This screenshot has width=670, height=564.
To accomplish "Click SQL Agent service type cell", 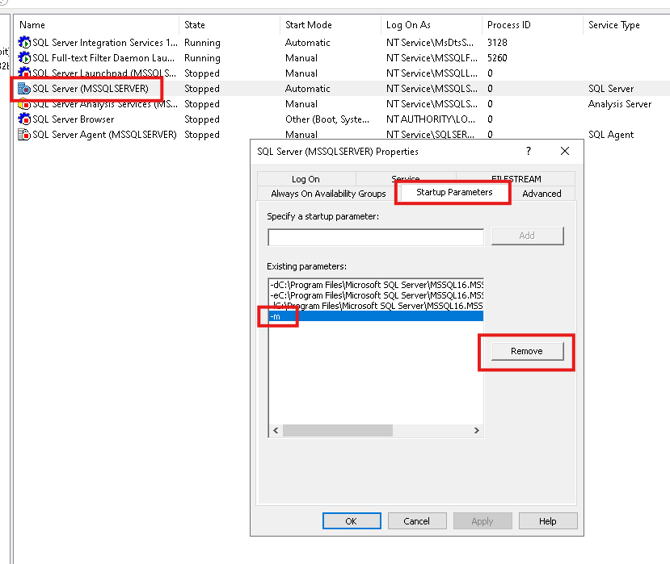I will point(611,135).
